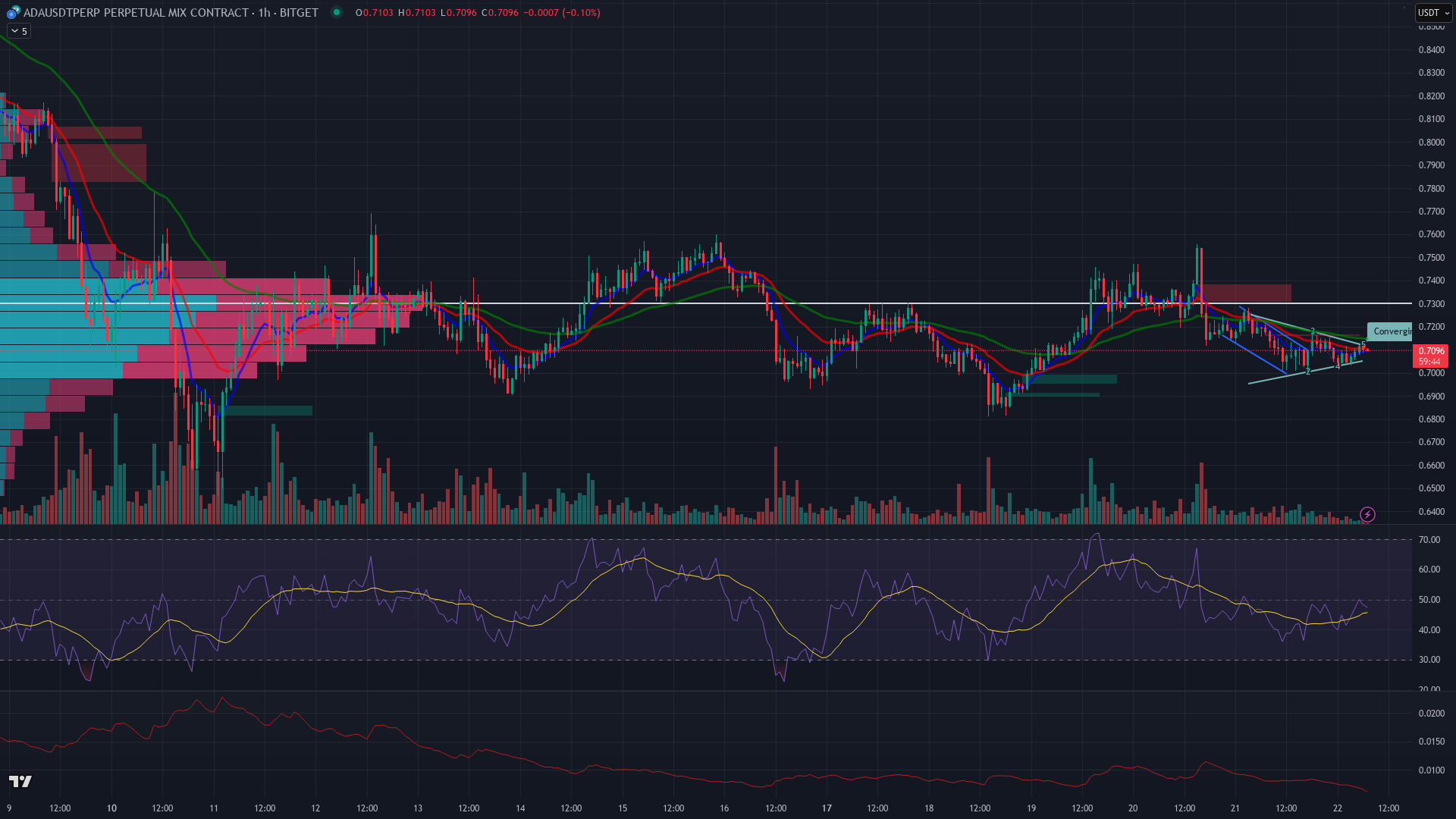Click the 0.0150 level on bottom indicator scale

click(x=1431, y=742)
